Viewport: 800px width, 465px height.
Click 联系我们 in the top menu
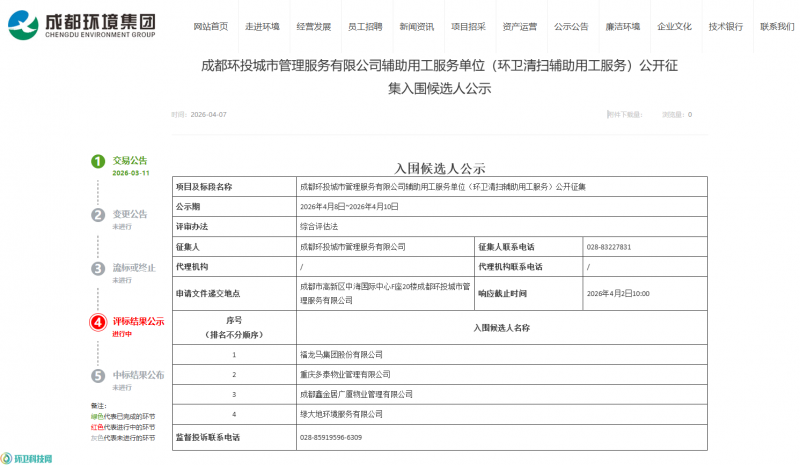pos(777,26)
